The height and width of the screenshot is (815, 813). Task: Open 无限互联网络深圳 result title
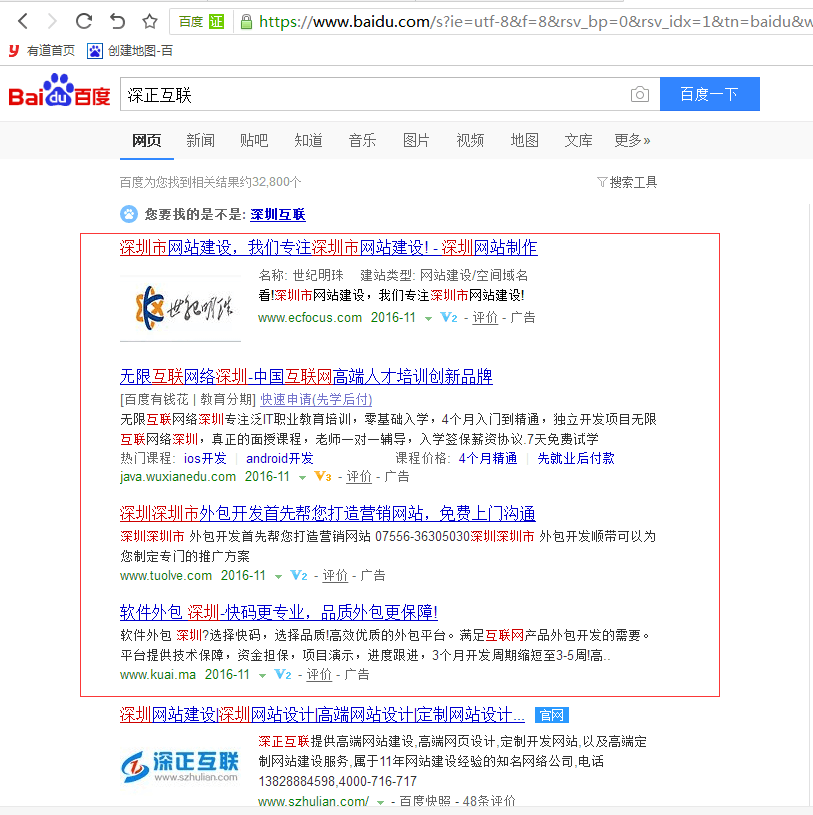(x=306, y=376)
